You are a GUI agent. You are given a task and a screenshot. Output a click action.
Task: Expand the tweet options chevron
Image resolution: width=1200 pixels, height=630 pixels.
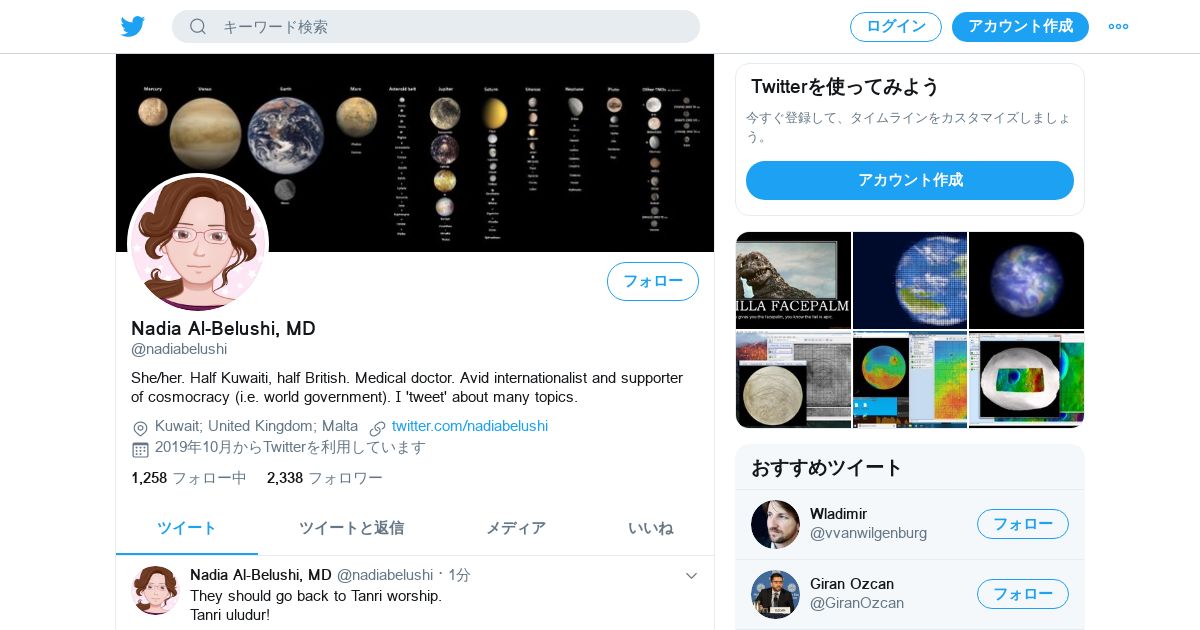coord(691,576)
